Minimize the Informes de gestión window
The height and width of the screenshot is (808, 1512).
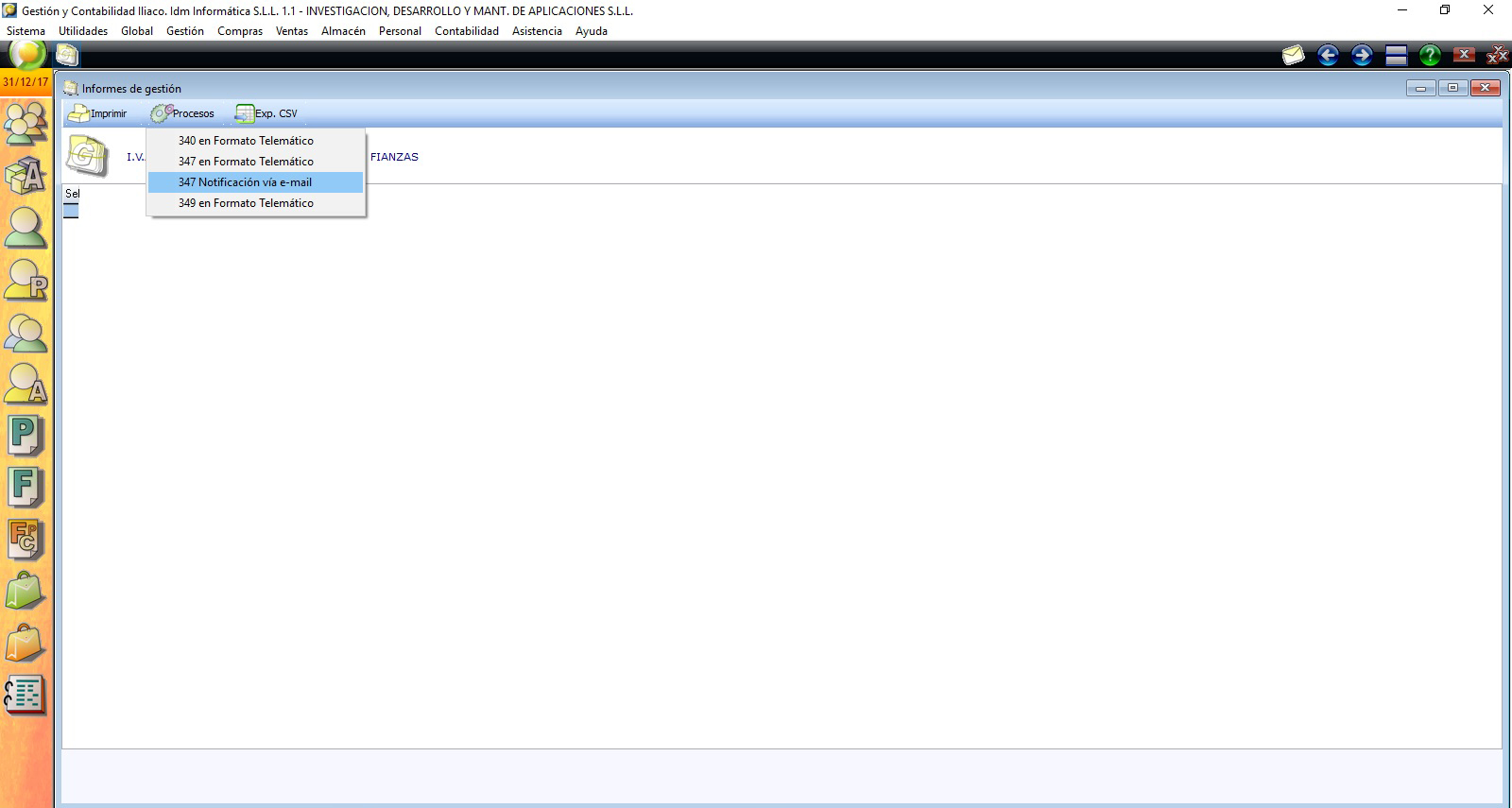point(1420,88)
